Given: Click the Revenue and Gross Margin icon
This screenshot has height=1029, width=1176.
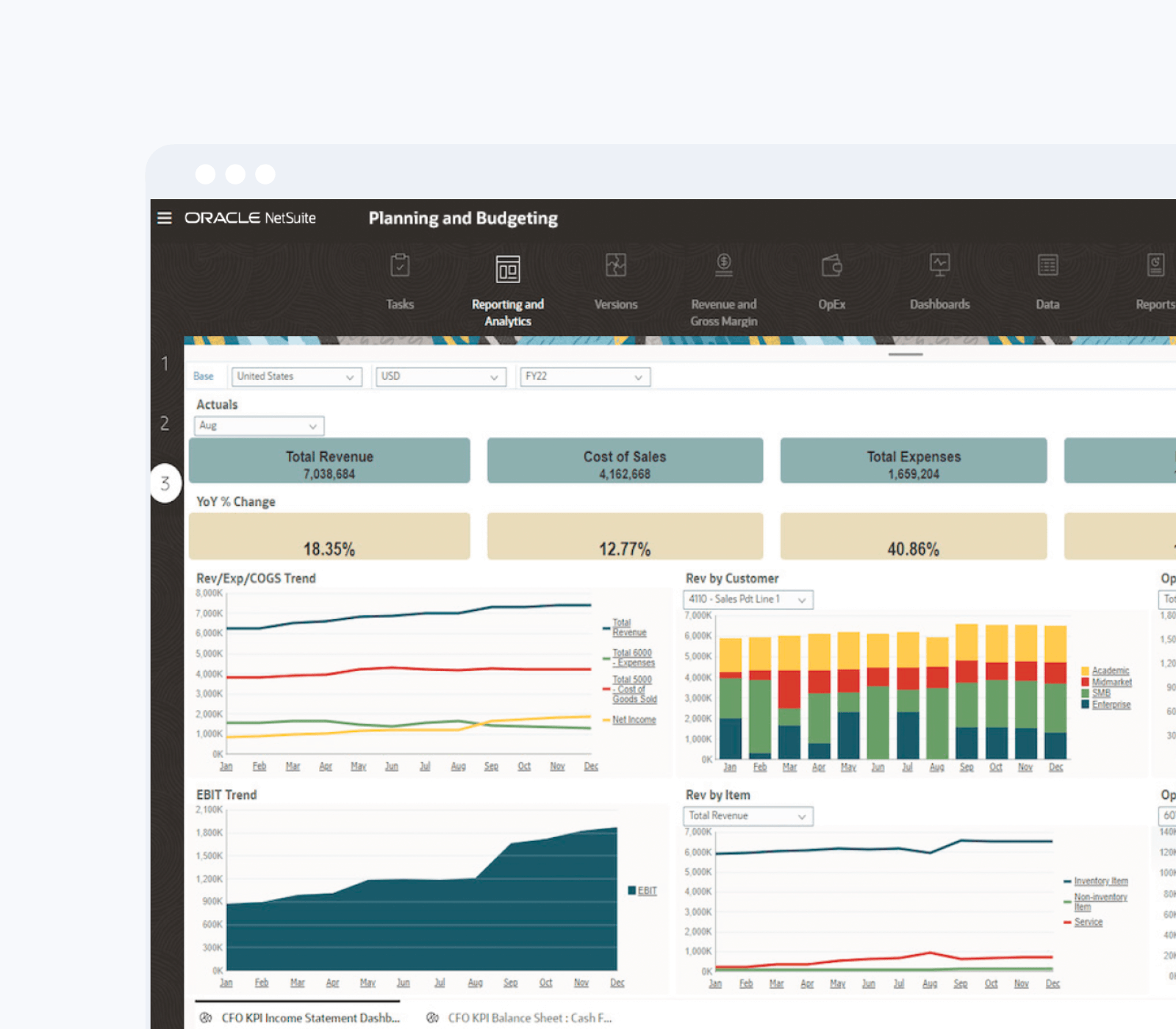Looking at the screenshot, I should click(724, 265).
